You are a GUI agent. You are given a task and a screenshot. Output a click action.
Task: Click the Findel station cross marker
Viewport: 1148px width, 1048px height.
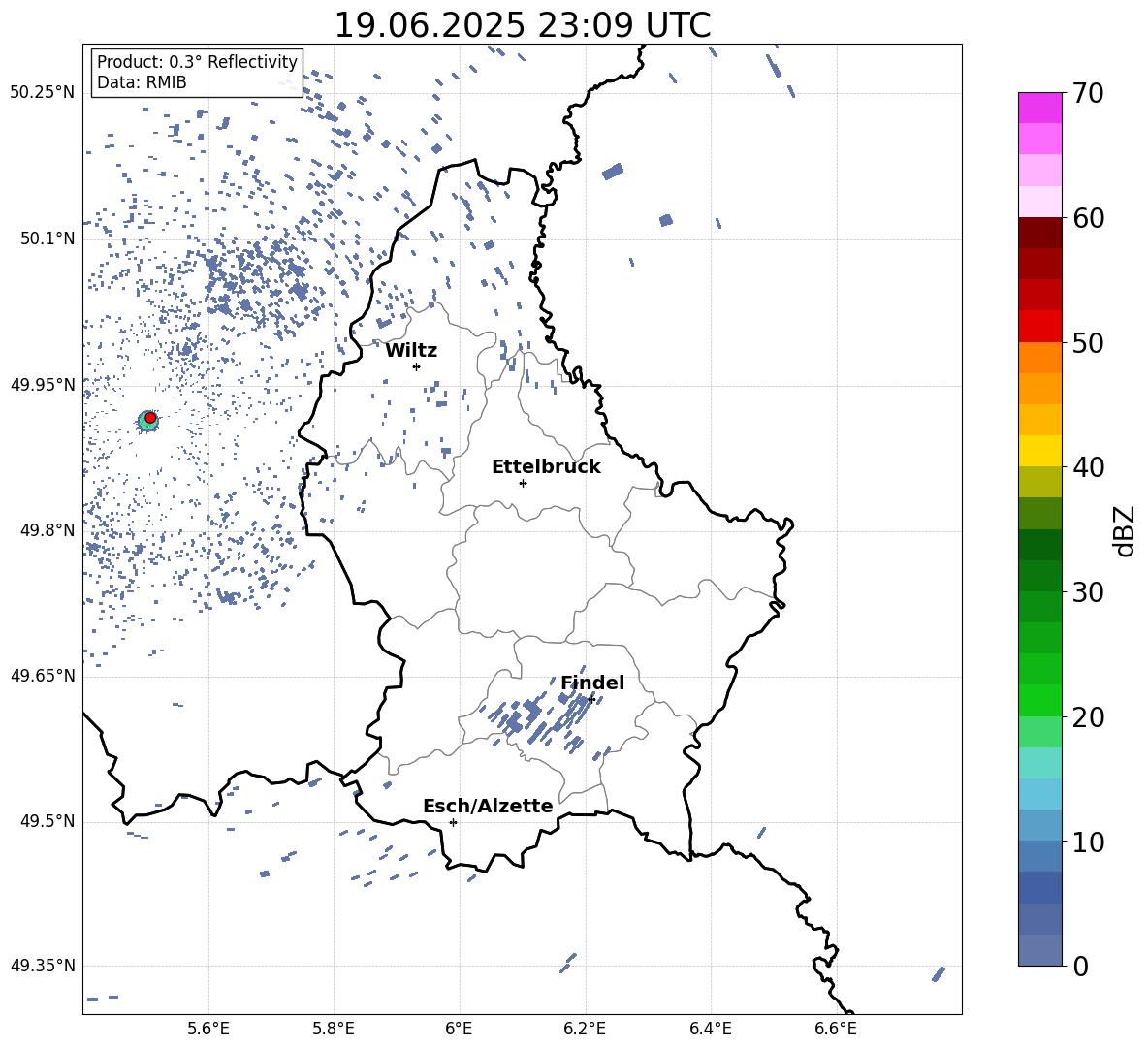[x=590, y=699]
